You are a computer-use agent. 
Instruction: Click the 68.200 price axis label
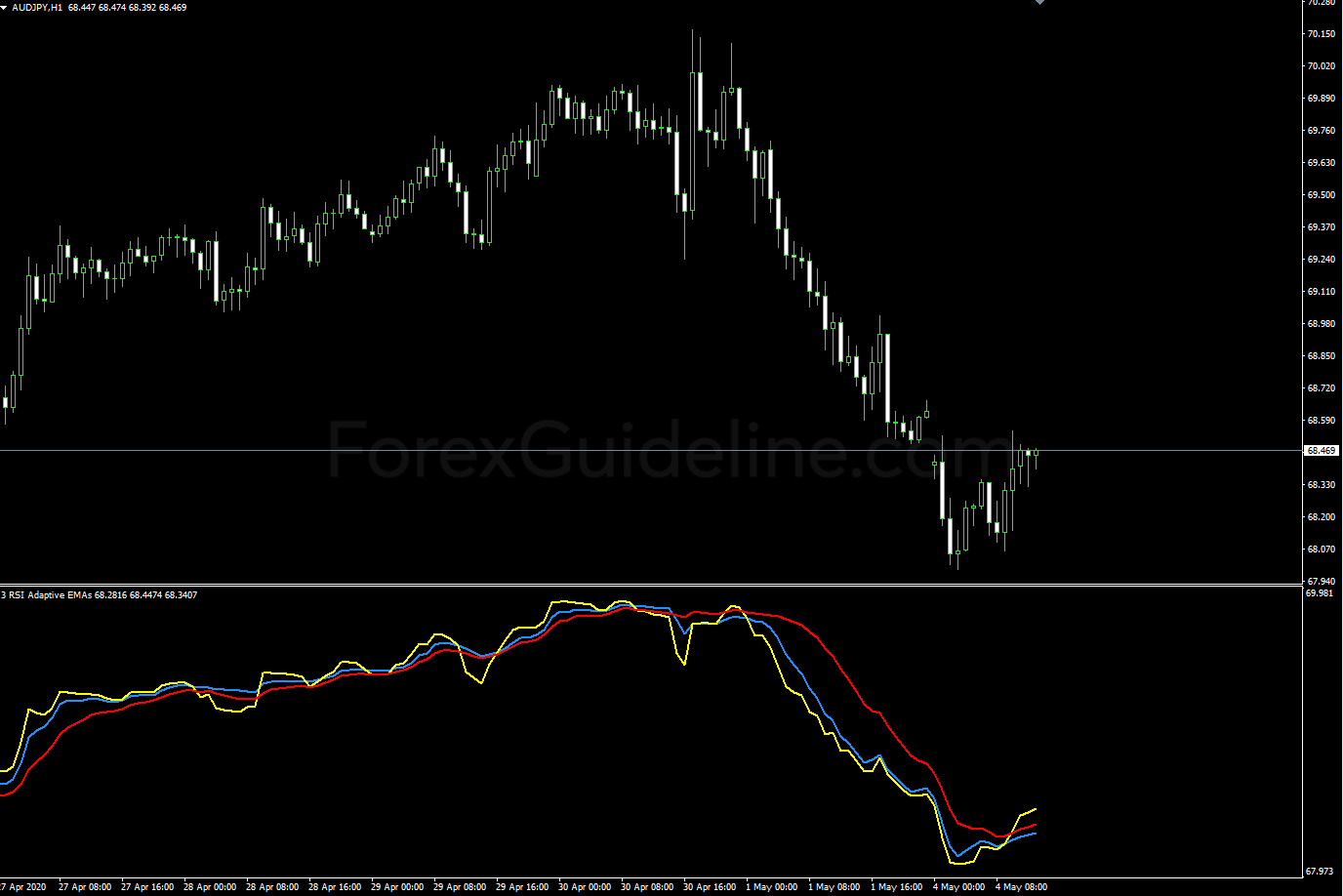click(1322, 517)
